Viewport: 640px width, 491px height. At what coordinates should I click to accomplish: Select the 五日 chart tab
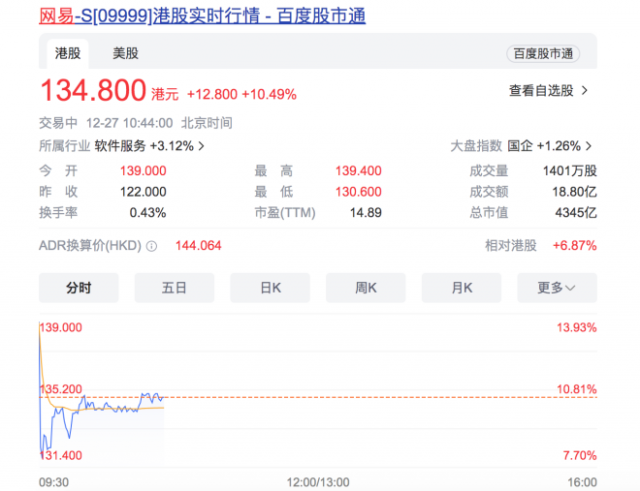[x=174, y=288]
